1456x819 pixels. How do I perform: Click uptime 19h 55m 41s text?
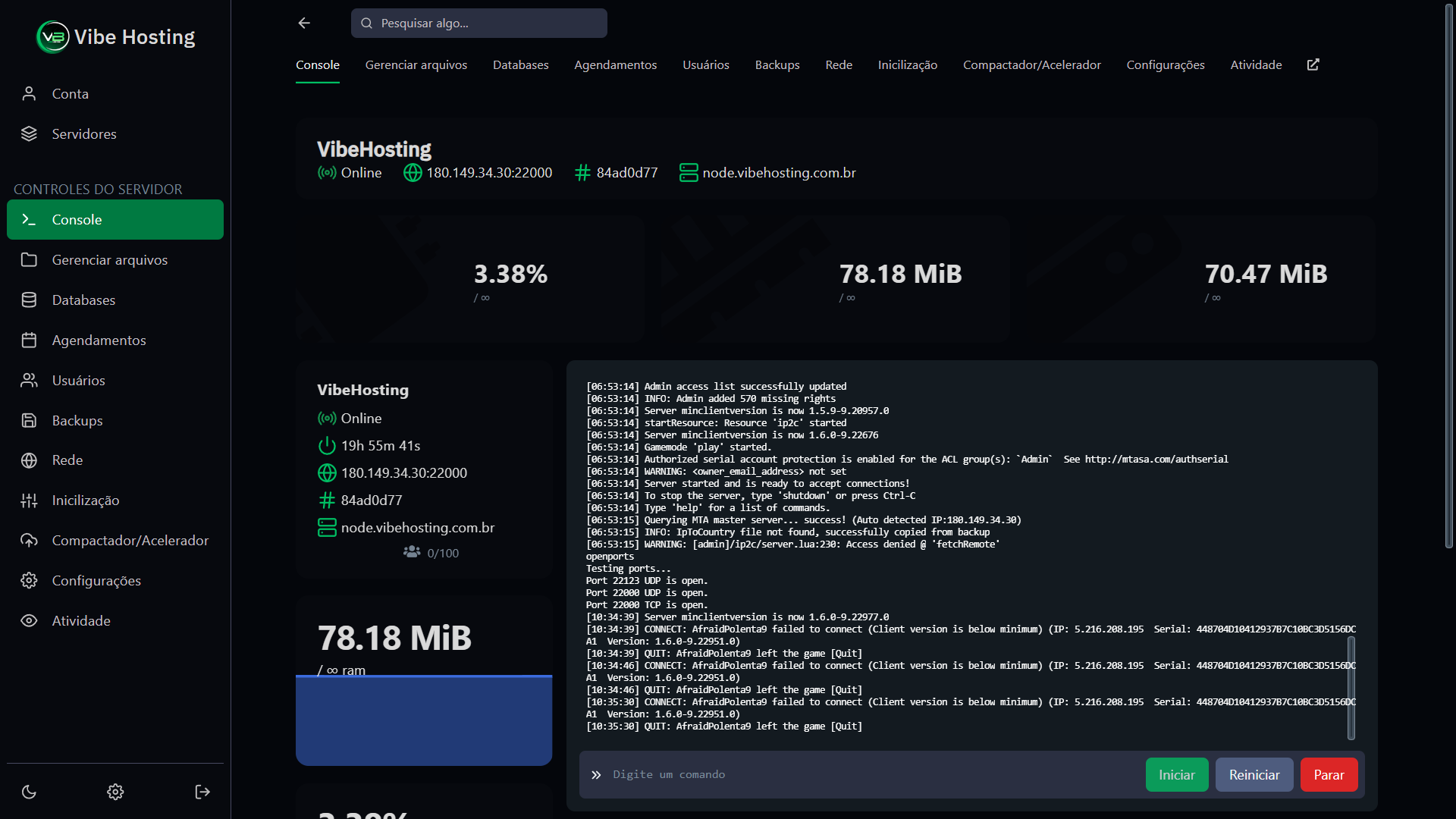pos(381,446)
